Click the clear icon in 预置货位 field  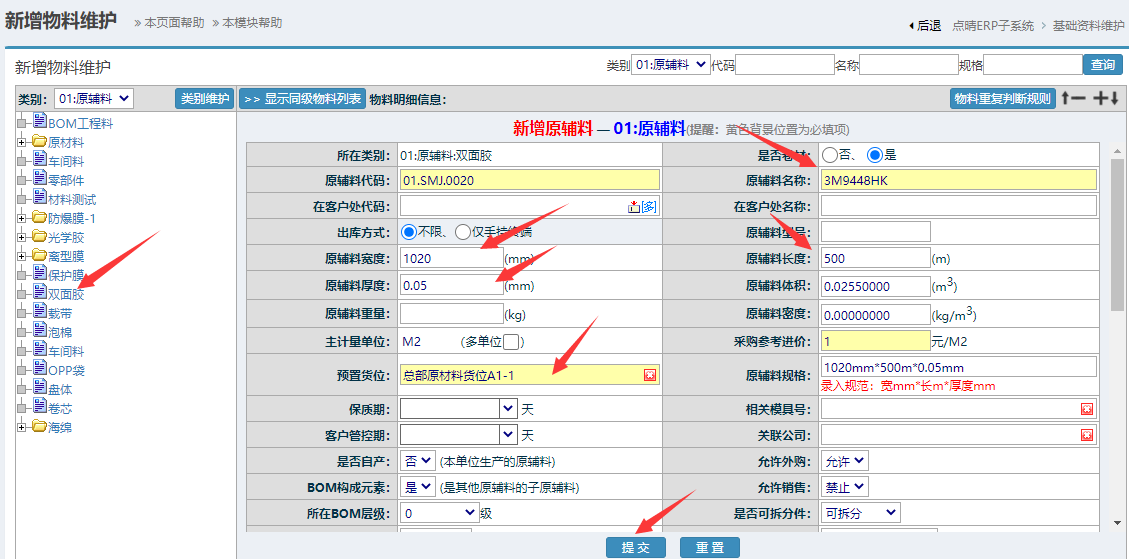tap(649, 375)
